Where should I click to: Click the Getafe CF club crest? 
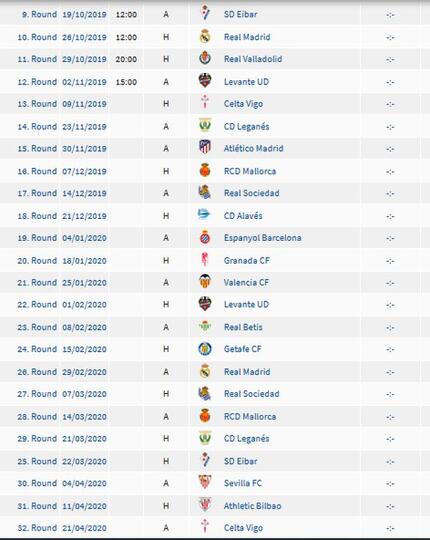[205, 349]
